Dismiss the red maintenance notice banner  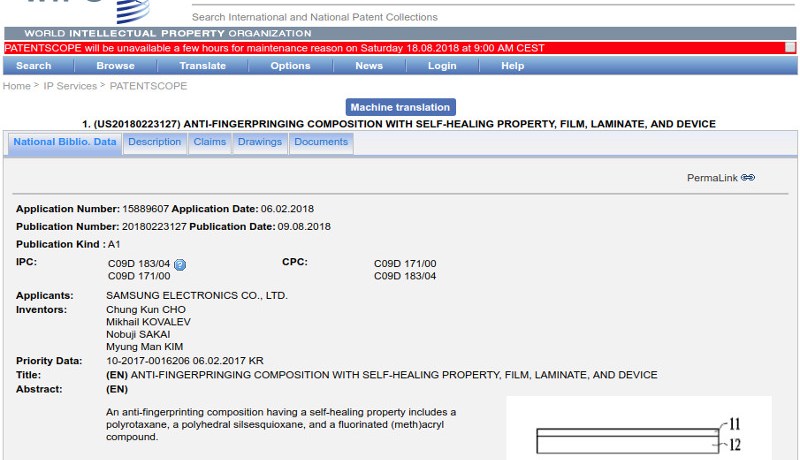pos(790,47)
